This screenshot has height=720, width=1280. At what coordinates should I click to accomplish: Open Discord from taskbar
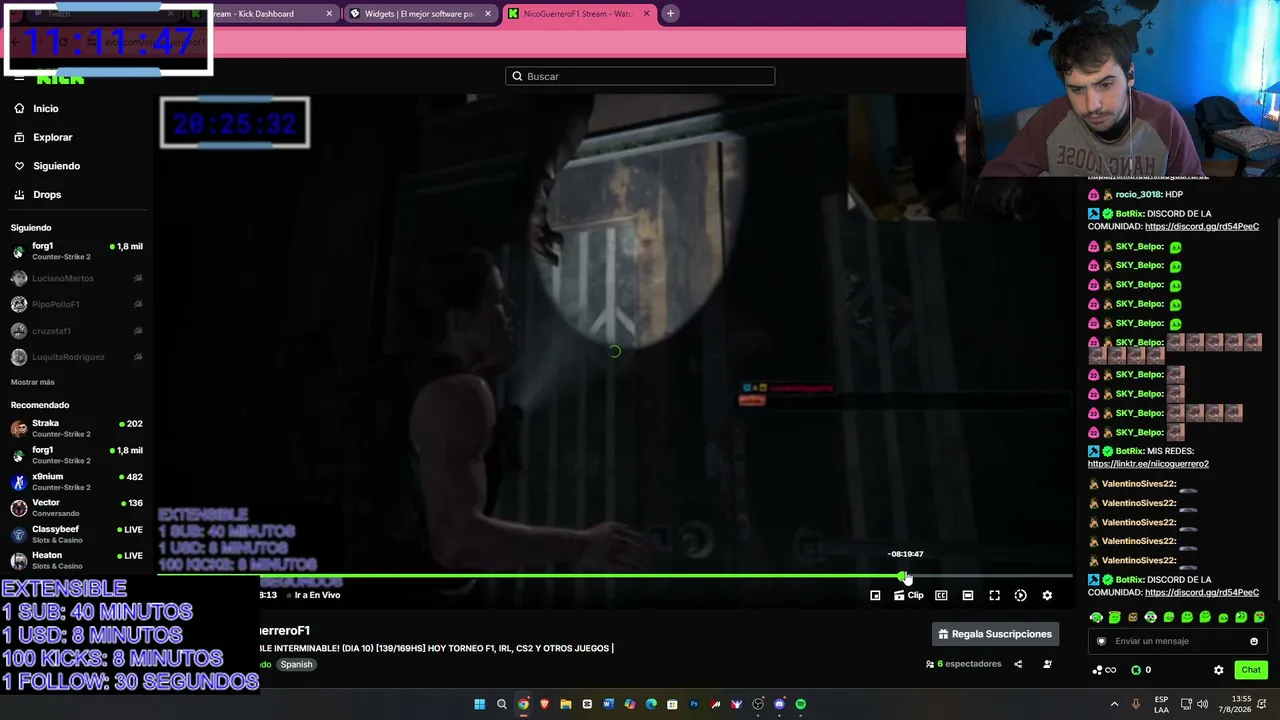(779, 704)
